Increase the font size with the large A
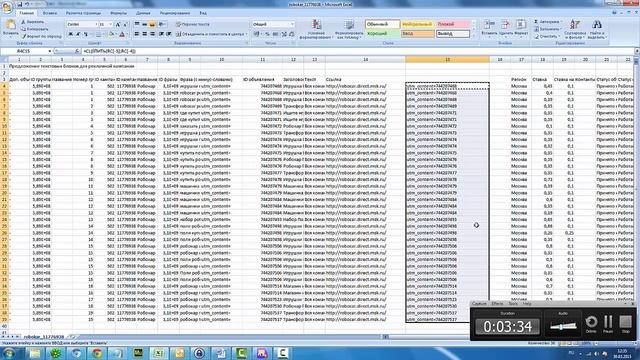The height and width of the screenshot is (360, 640). pyautogui.click(x=118, y=24)
